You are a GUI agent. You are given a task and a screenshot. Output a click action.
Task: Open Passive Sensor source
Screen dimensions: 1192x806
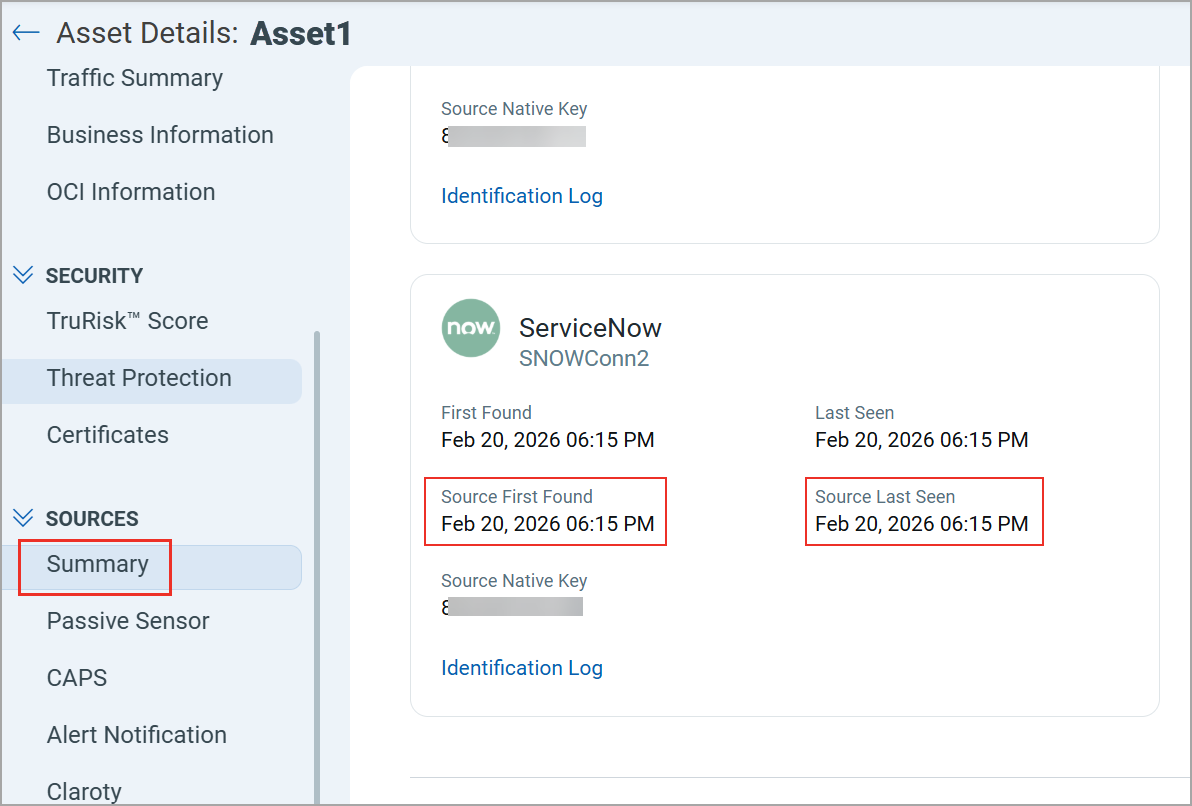click(128, 621)
